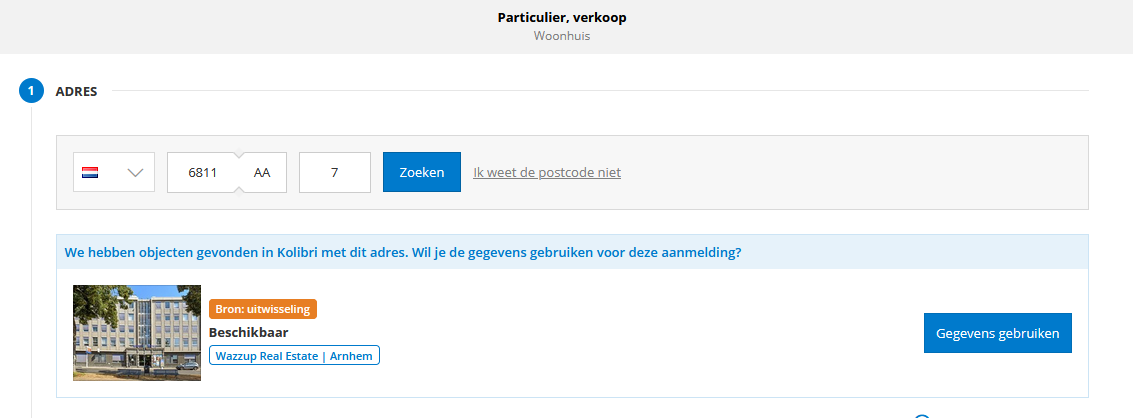Screen dimensions: 1133x418
Task: Open the office building thumbnail
Action: click(x=137, y=333)
